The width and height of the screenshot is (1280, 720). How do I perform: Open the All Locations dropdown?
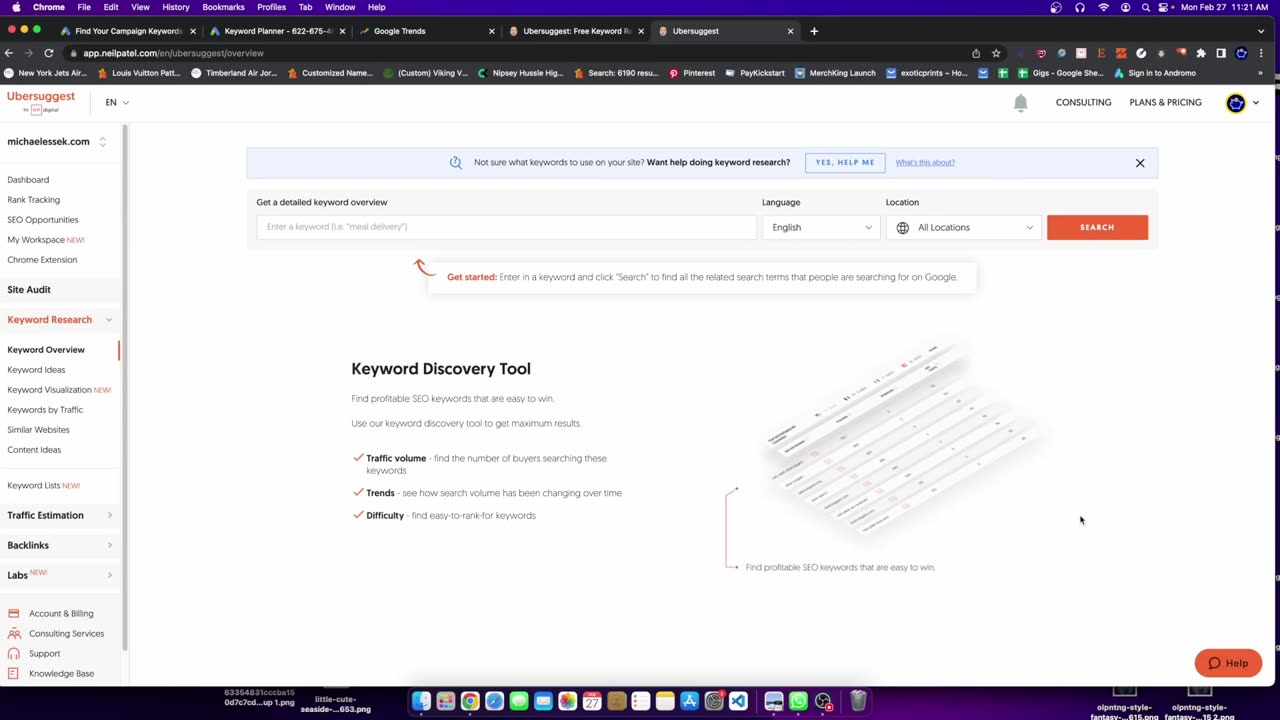coord(964,227)
